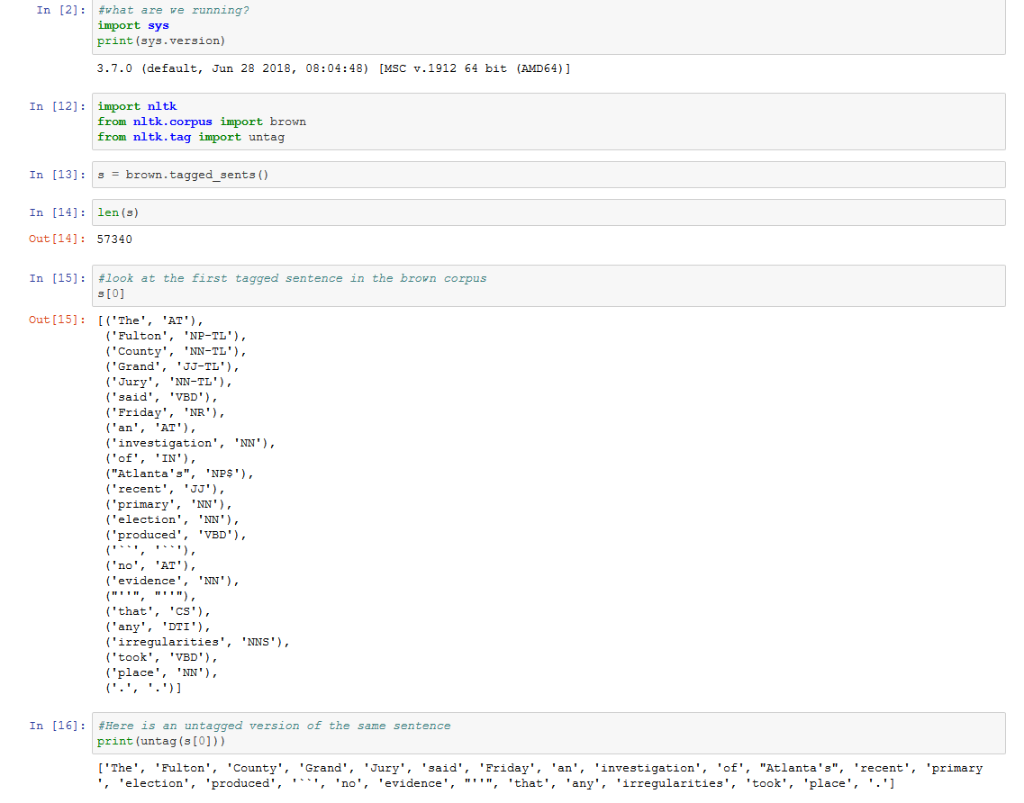Select the untagged sentence output text
The width and height of the screenshot is (1024, 803).
click(500, 775)
